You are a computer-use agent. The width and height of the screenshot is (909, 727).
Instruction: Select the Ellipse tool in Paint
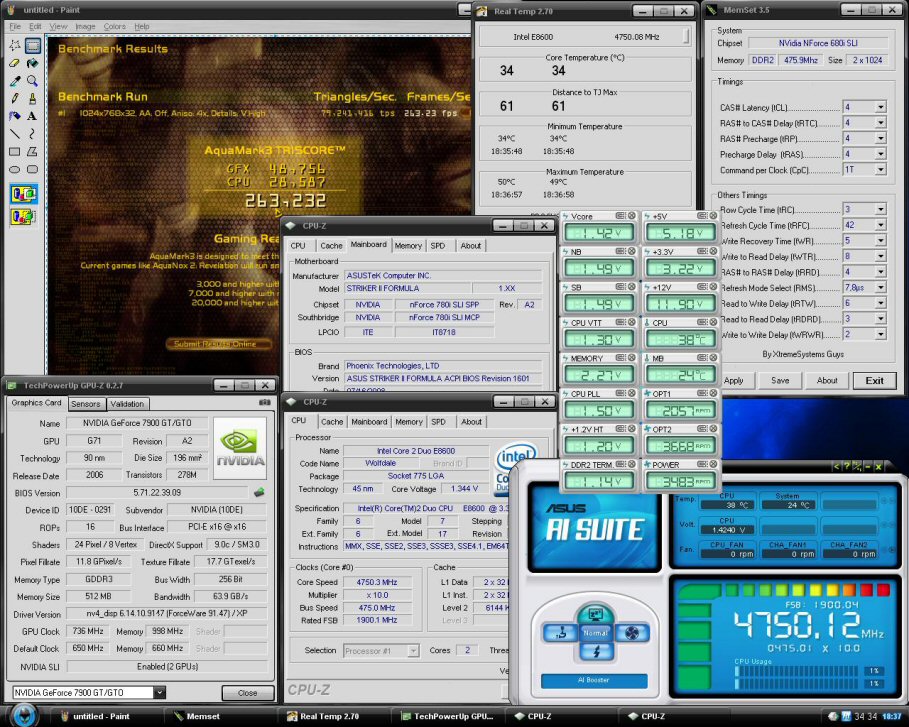[x=15, y=169]
